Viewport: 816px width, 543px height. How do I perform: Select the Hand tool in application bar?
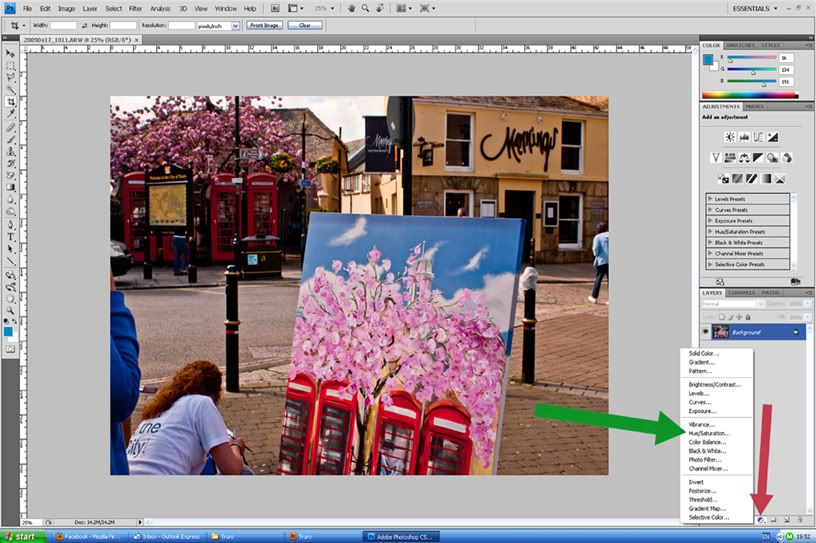point(351,8)
